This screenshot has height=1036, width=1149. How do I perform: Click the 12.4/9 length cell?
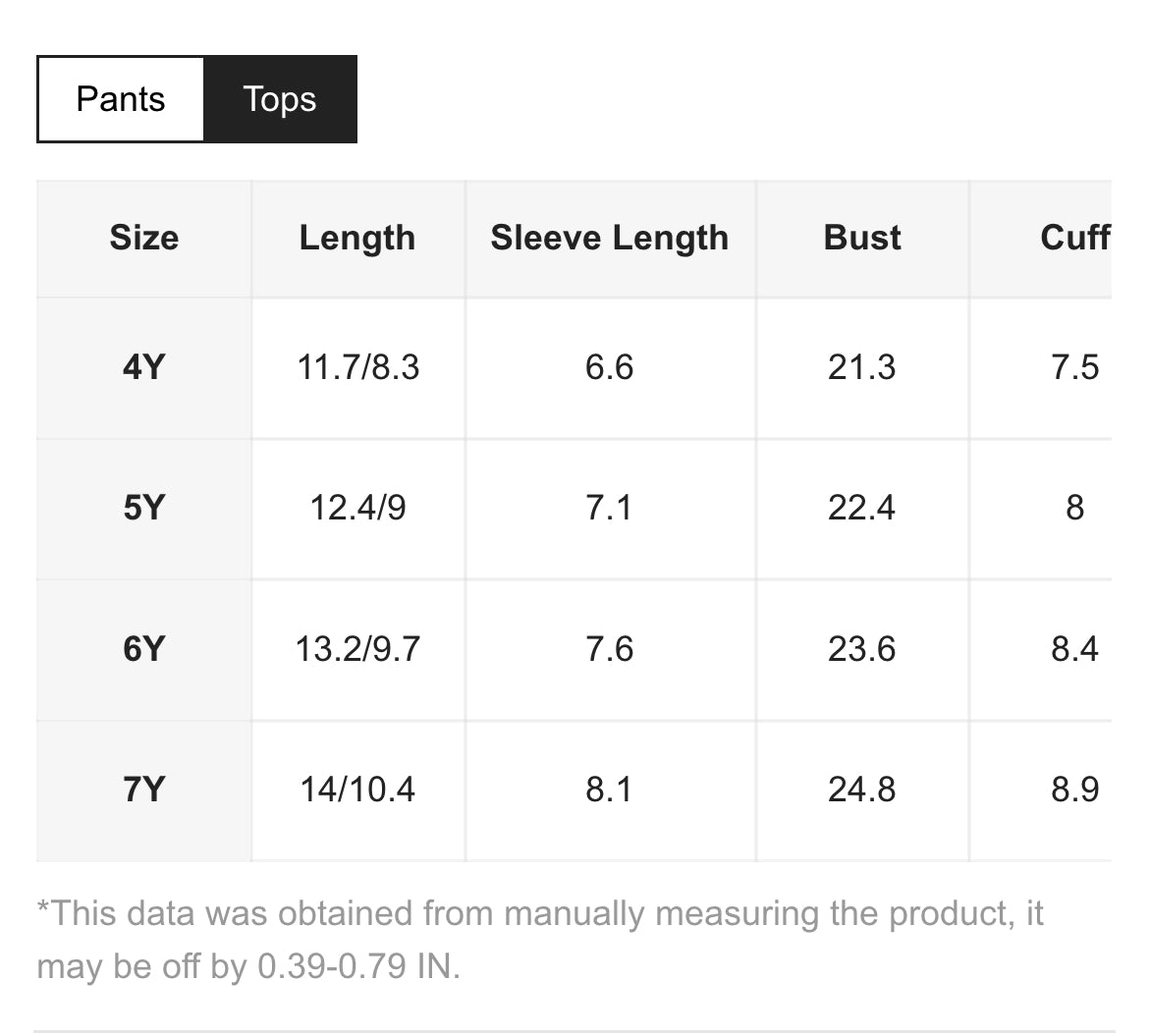coord(357,508)
